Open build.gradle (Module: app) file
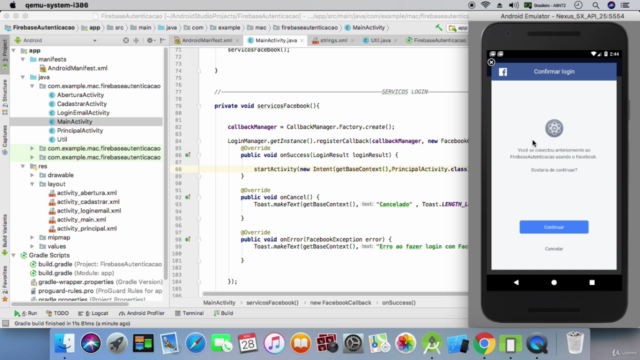 (x=72, y=273)
